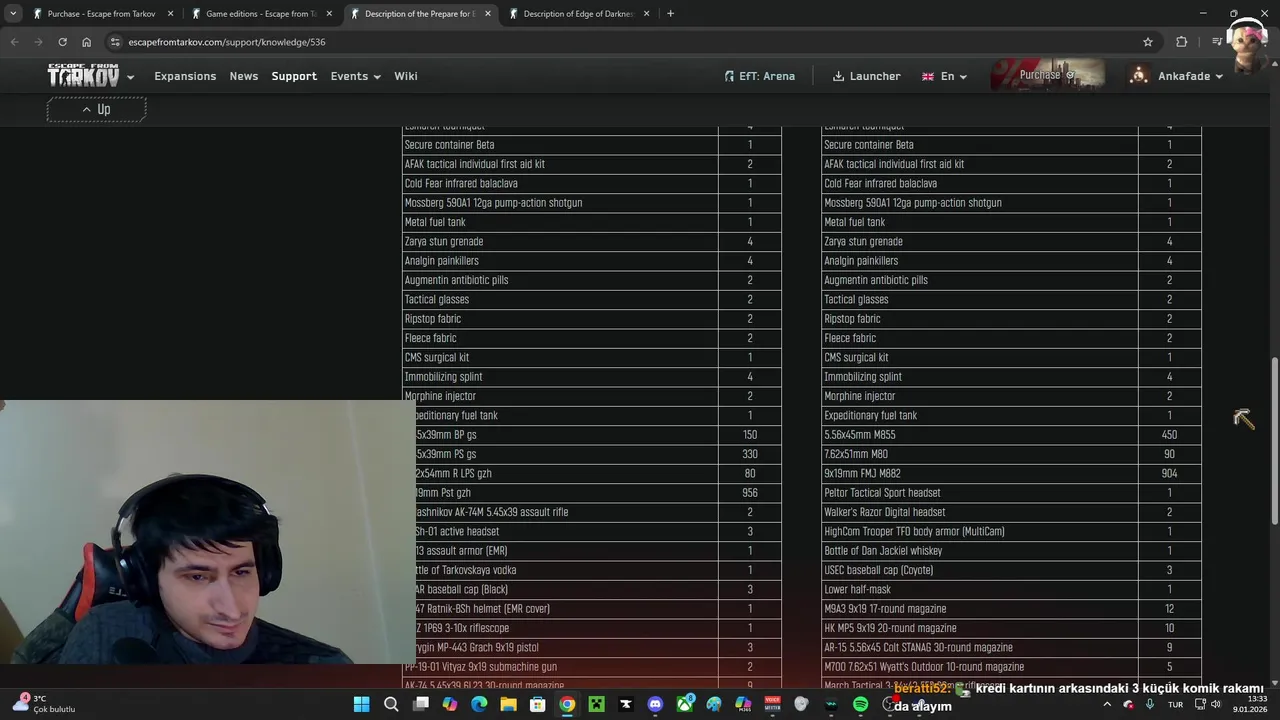Click "9x19mm FMJ M882" row text
This screenshot has height=720, width=1280.
click(x=862, y=473)
